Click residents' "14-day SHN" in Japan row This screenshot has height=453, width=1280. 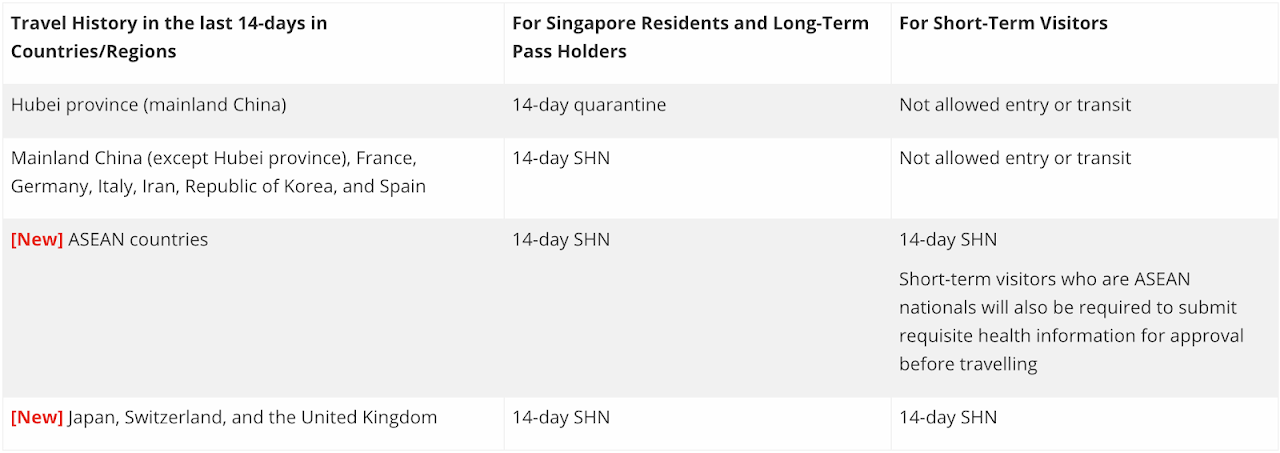tap(560, 417)
